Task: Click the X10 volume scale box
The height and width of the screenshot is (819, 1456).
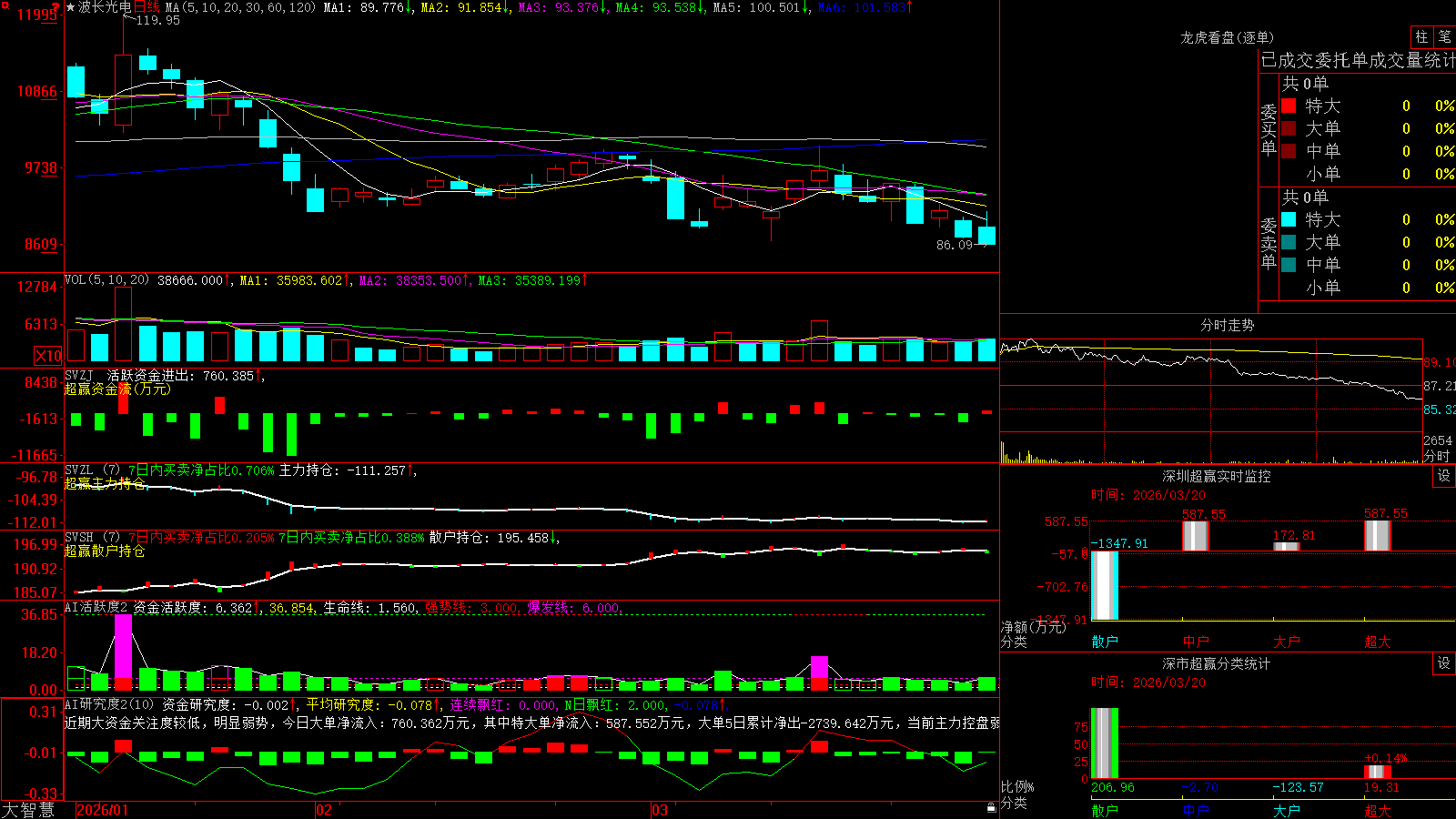Action: click(x=48, y=356)
